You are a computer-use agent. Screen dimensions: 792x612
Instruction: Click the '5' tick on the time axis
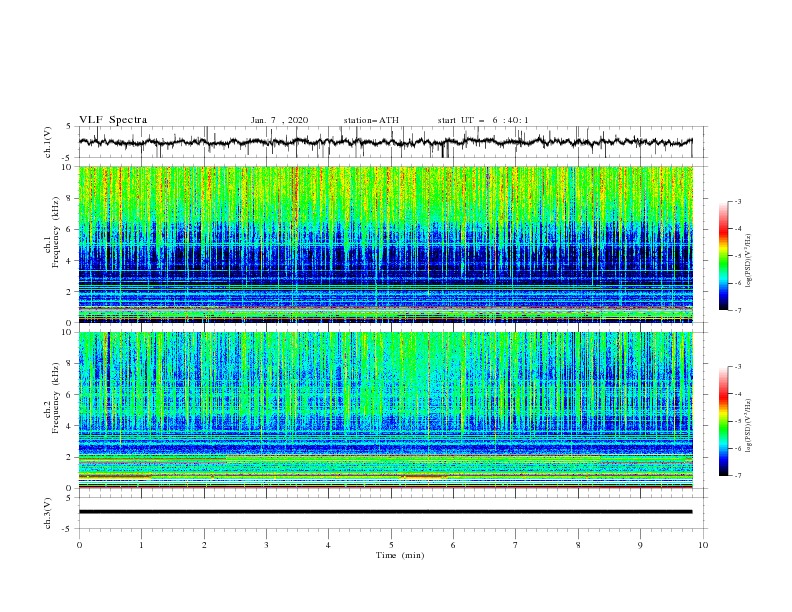[391, 545]
